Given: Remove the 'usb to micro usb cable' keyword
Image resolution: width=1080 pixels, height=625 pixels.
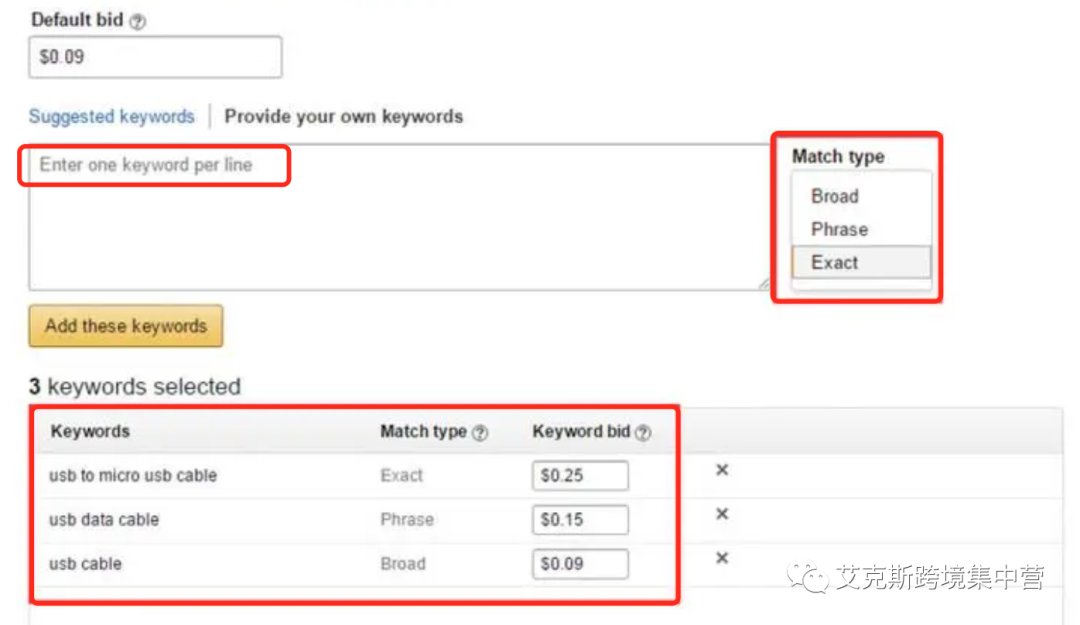Looking at the screenshot, I should pyautogui.click(x=722, y=470).
